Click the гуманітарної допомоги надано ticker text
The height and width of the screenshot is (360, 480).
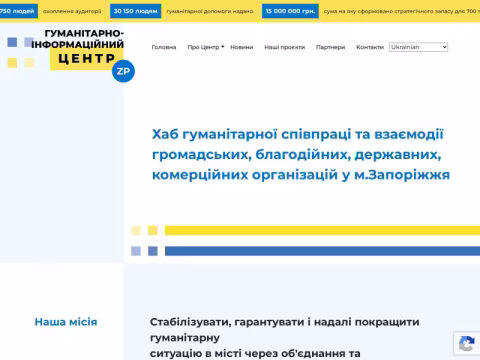(210, 11)
